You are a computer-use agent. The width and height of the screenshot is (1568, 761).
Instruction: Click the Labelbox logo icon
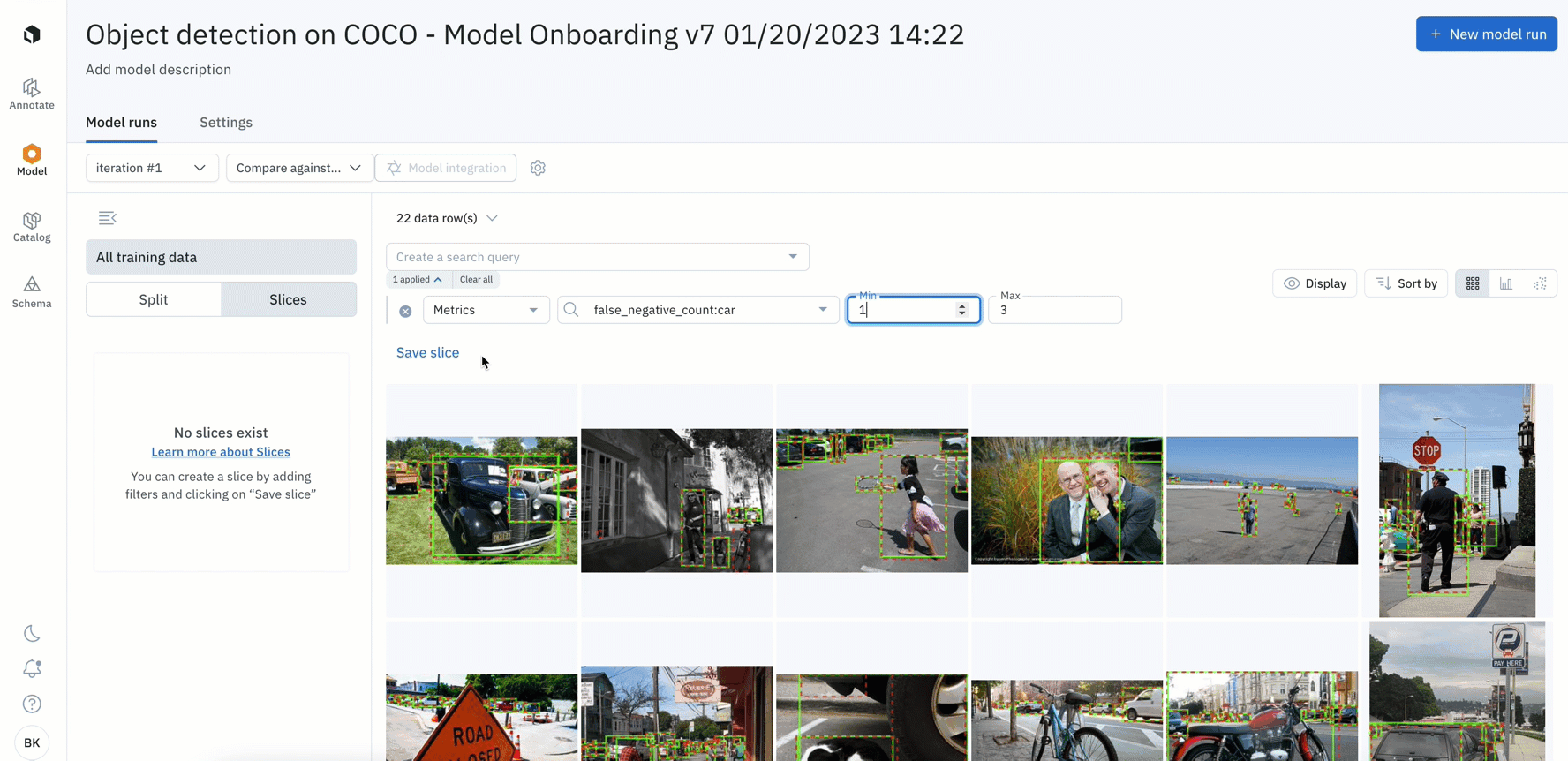32,34
